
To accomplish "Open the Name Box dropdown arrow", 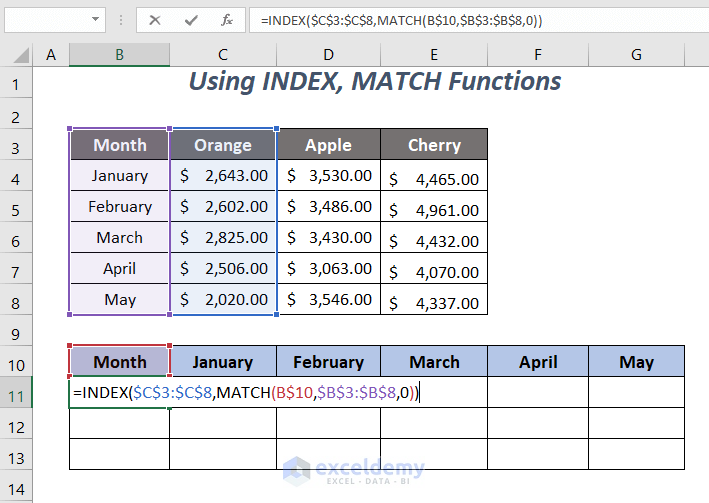I will [x=96, y=20].
